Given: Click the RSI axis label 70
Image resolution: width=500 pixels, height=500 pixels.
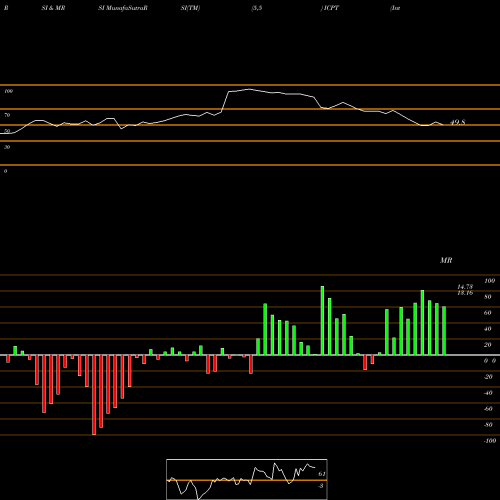Looking at the screenshot, I should [7, 115].
